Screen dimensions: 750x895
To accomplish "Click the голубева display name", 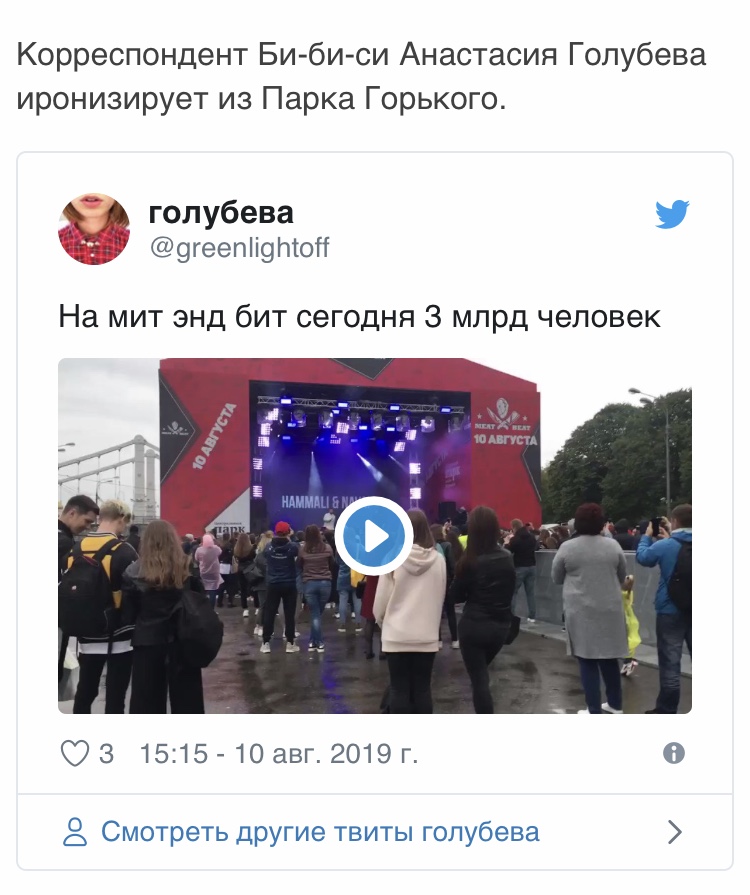I will (221, 212).
